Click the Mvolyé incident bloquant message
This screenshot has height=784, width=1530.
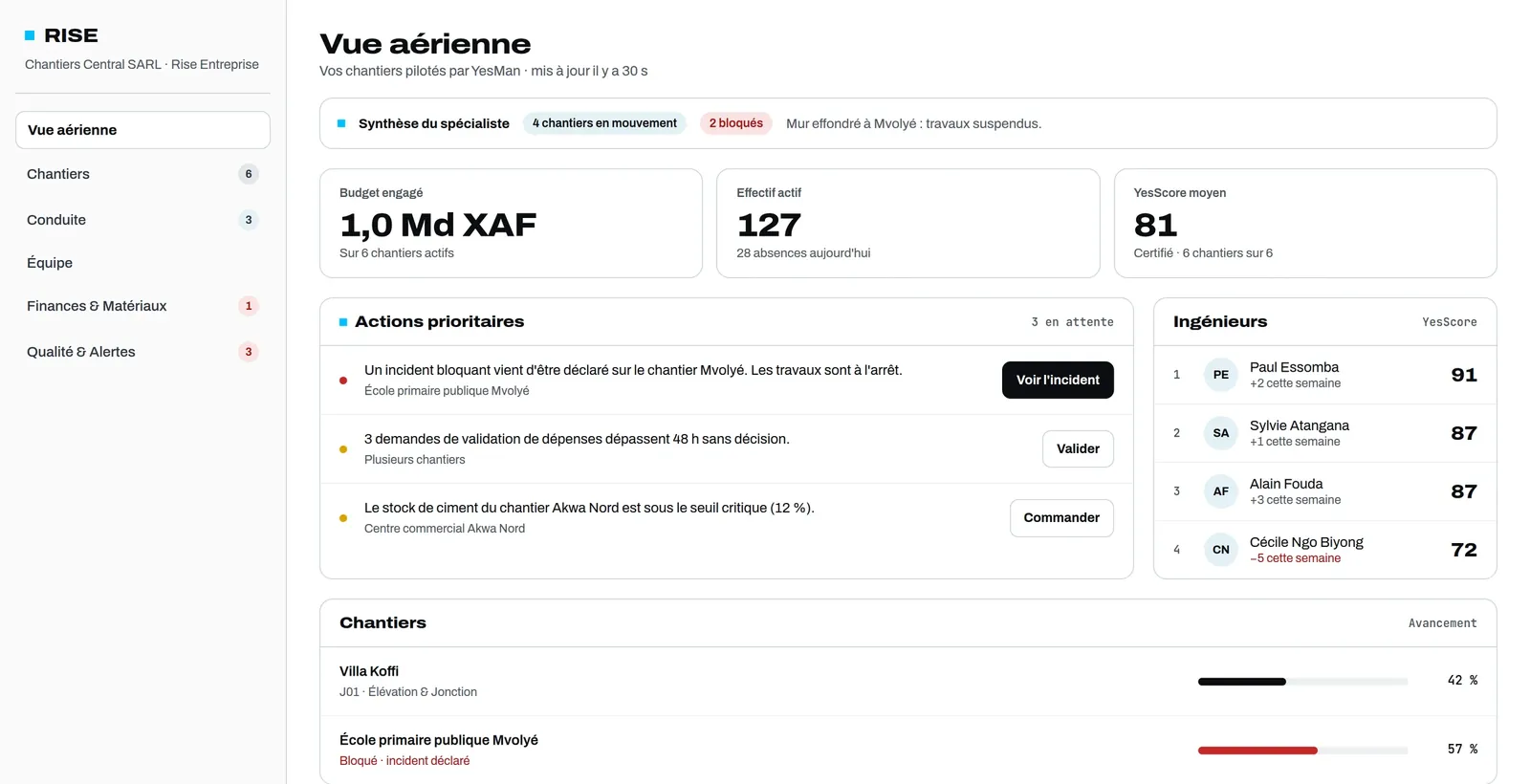coord(633,370)
